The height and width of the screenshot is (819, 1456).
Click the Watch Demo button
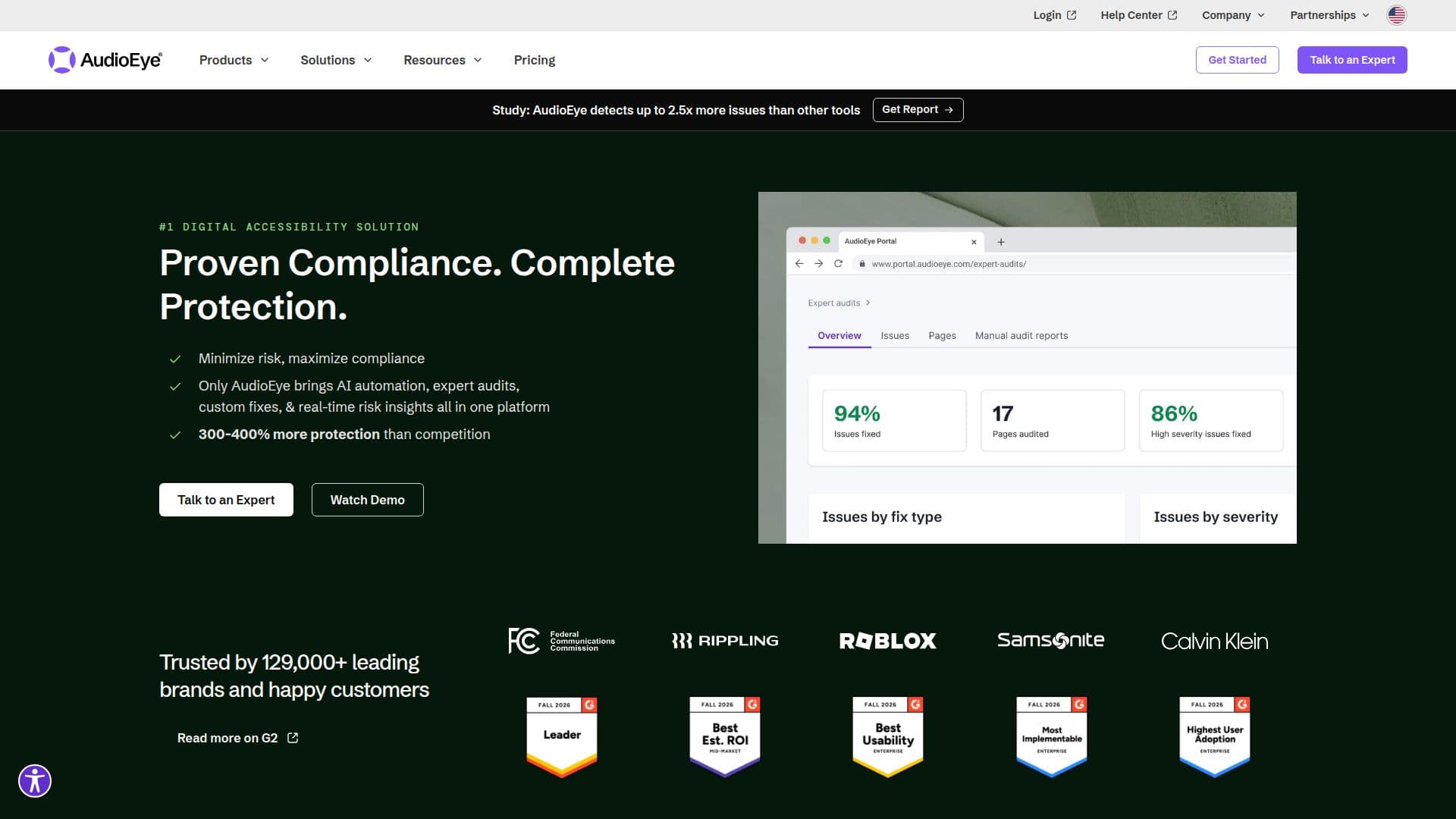[x=368, y=500]
